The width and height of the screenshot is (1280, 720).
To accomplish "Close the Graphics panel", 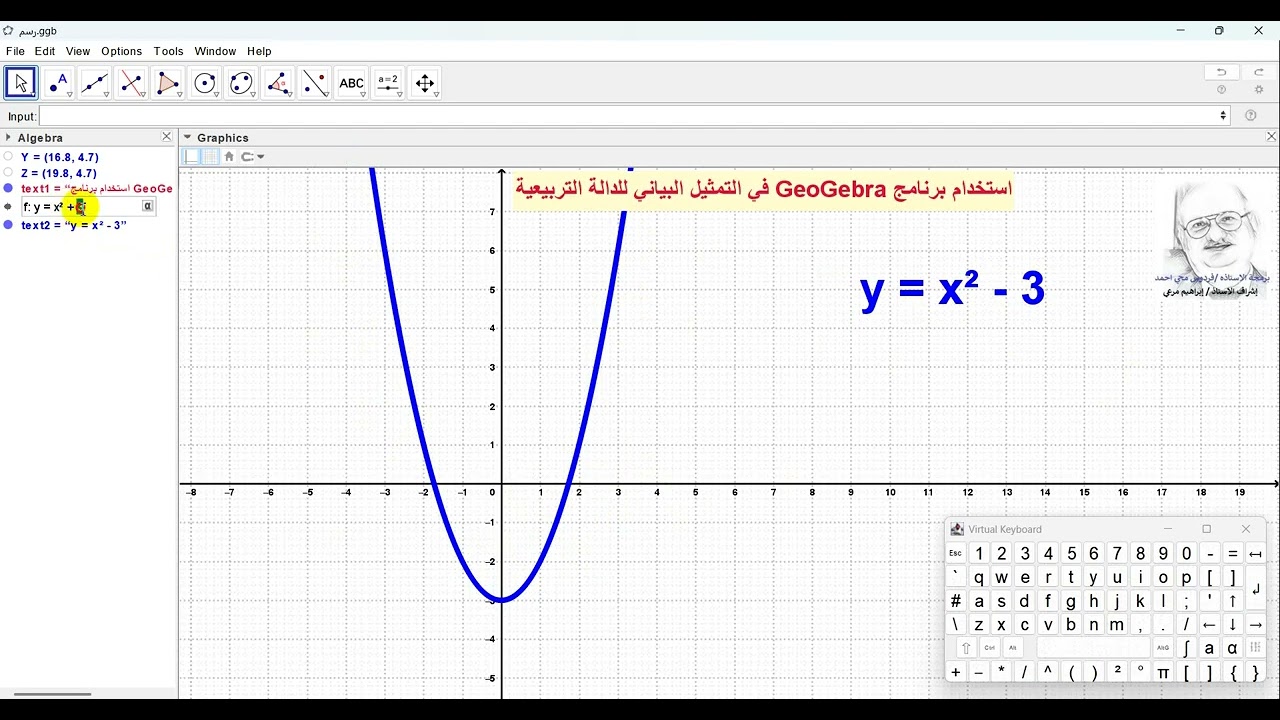I will pos(1271,137).
